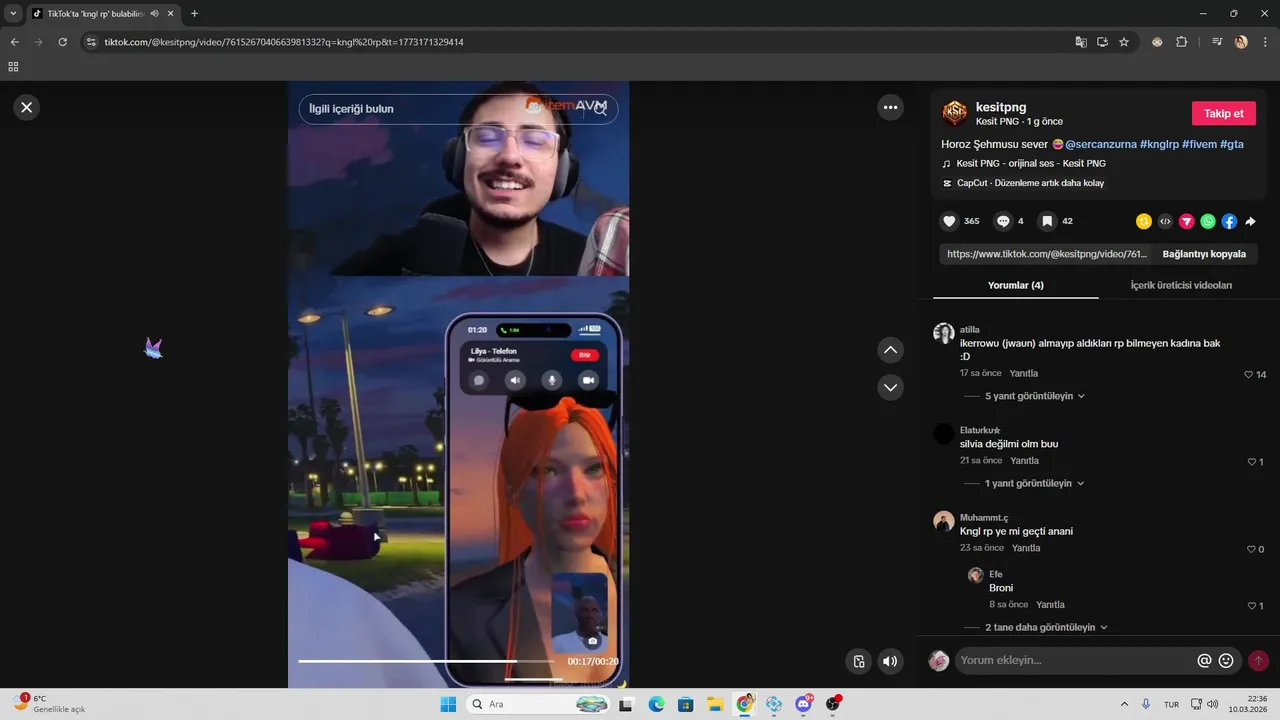Send to friends via the pink arrow icon
Viewport: 1280px width, 720px height.
(x=1187, y=221)
